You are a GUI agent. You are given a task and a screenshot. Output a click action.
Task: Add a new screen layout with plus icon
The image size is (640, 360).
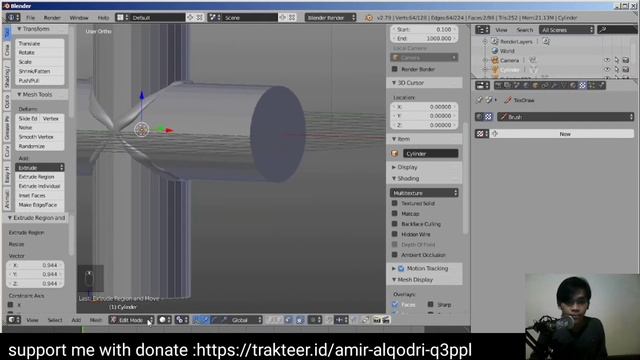click(190, 18)
